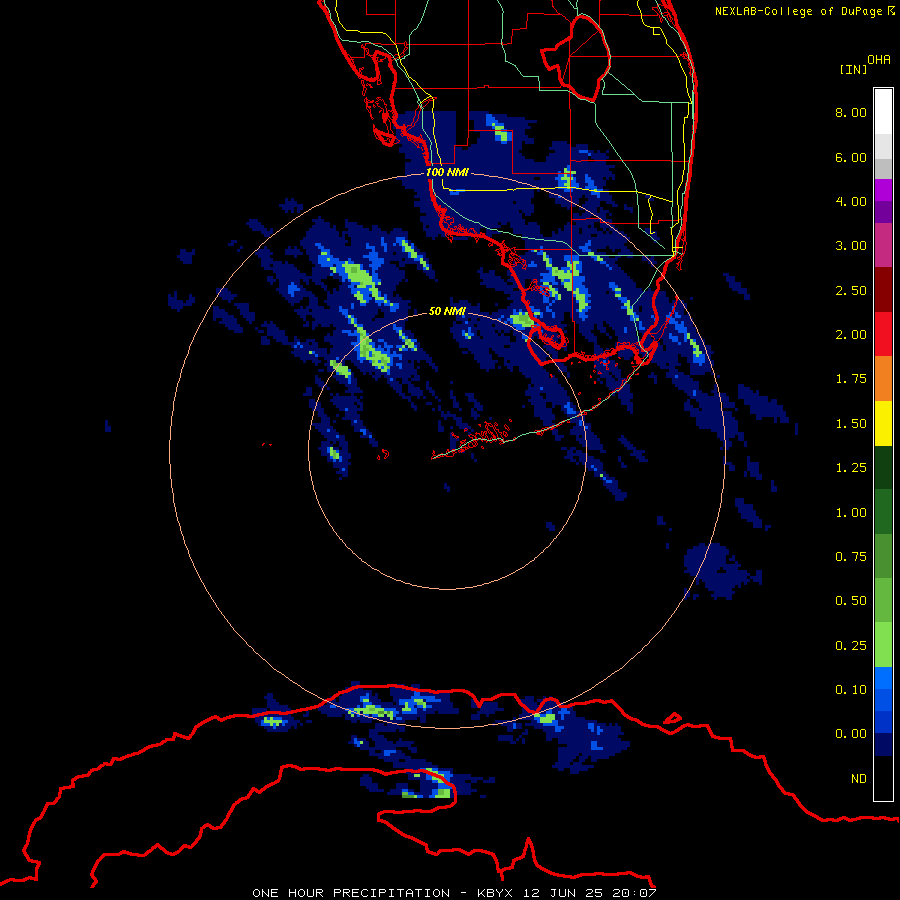Select the 0.10 legend value
The height and width of the screenshot is (900, 900).
851,690
